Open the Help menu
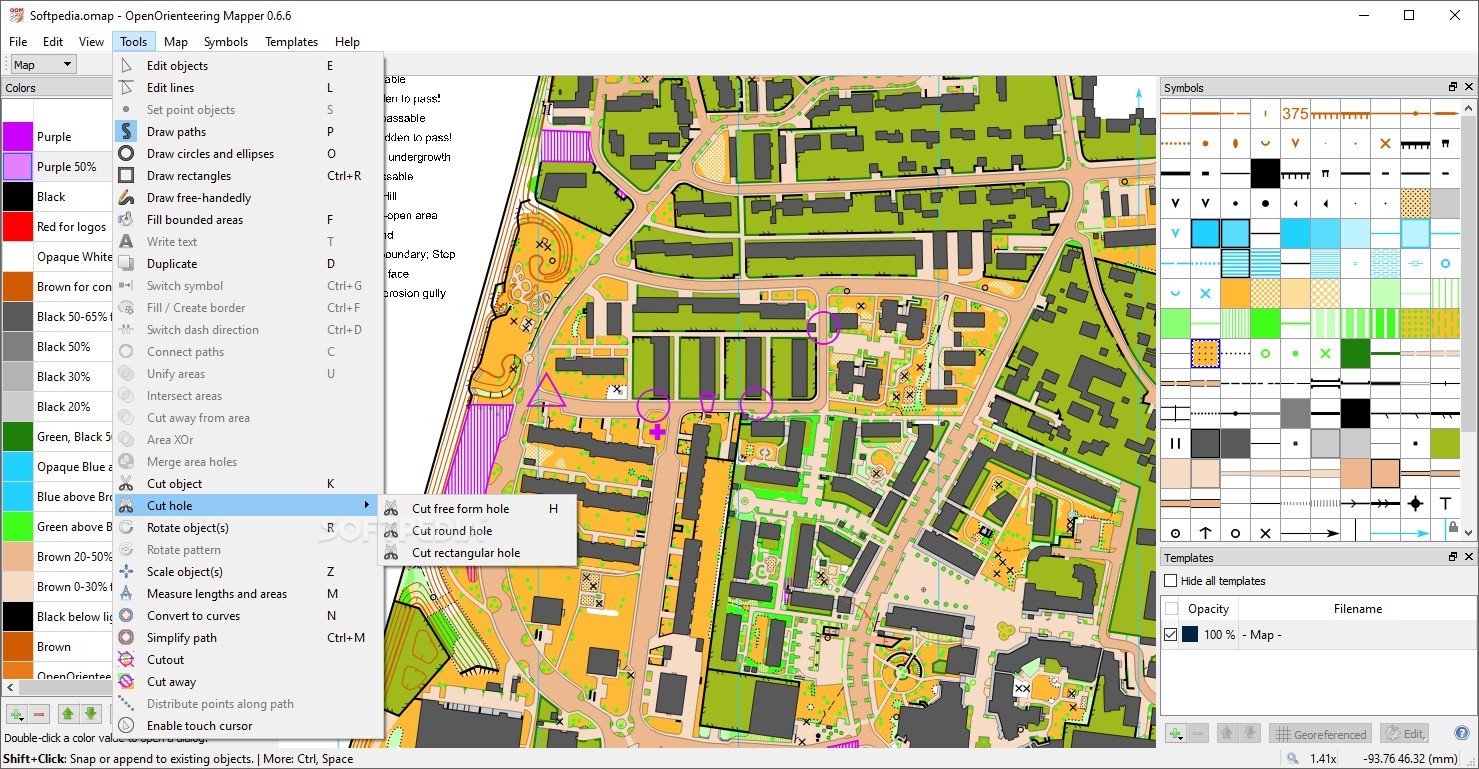 (347, 42)
